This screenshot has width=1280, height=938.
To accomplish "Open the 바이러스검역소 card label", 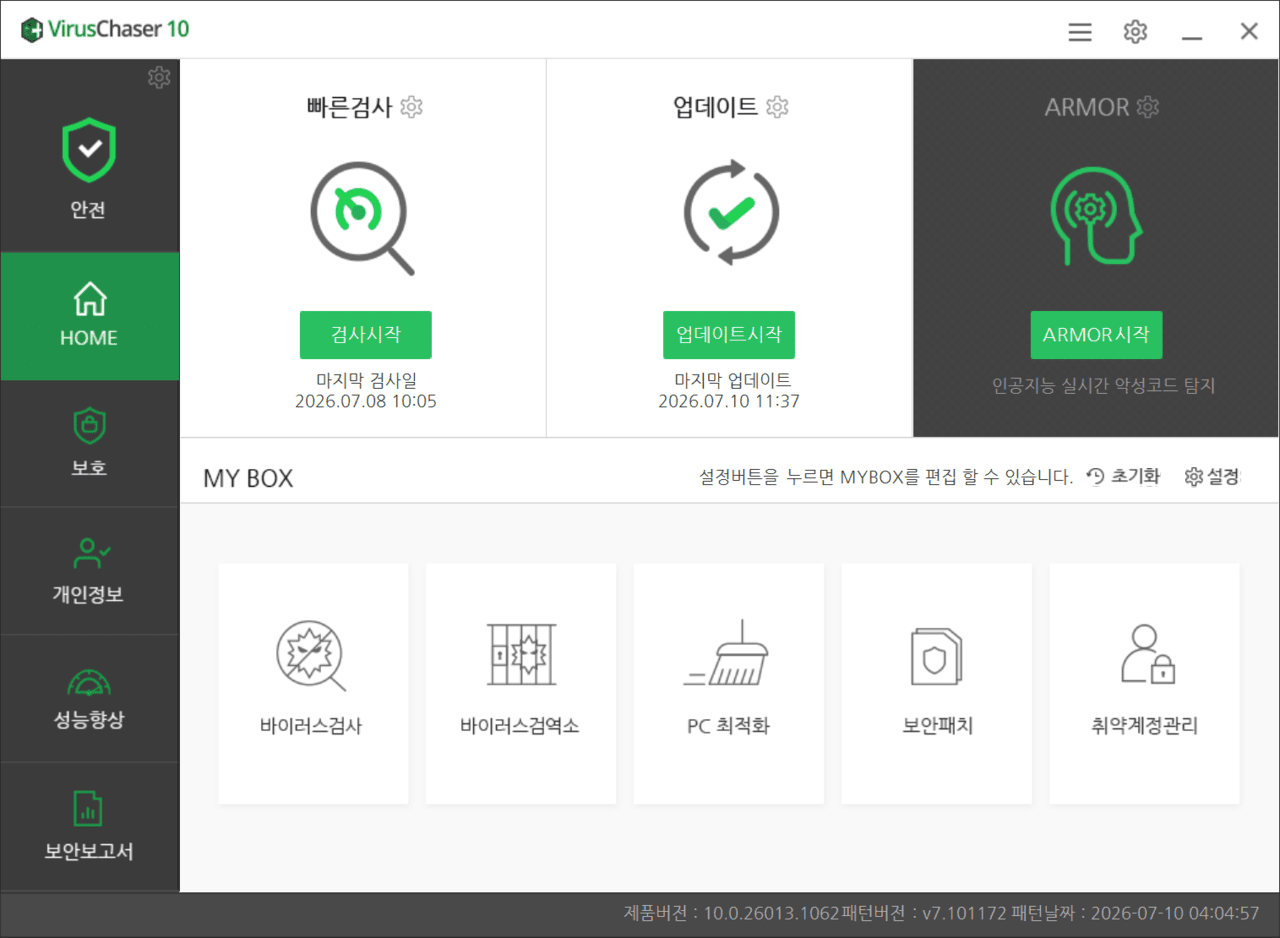I will (520, 727).
